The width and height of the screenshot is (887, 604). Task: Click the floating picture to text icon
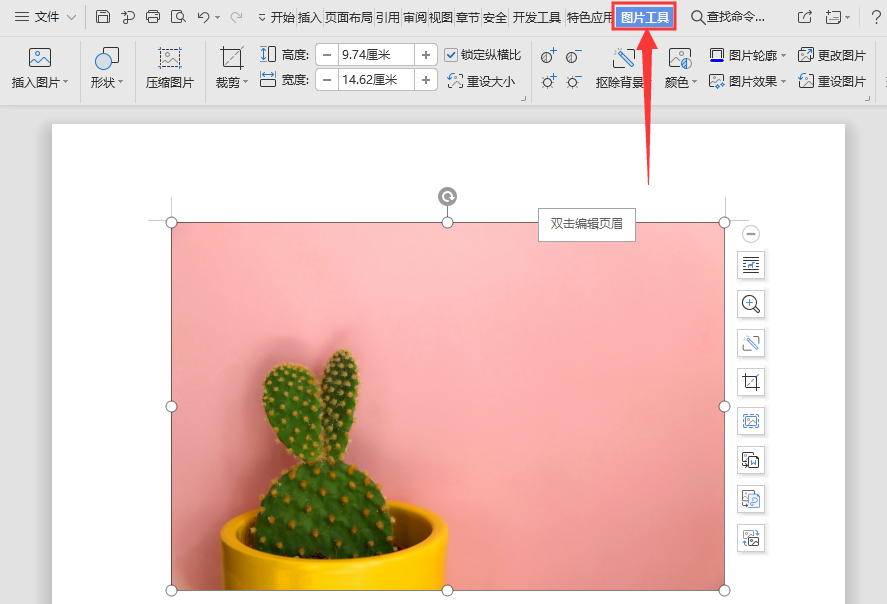[x=751, y=460]
